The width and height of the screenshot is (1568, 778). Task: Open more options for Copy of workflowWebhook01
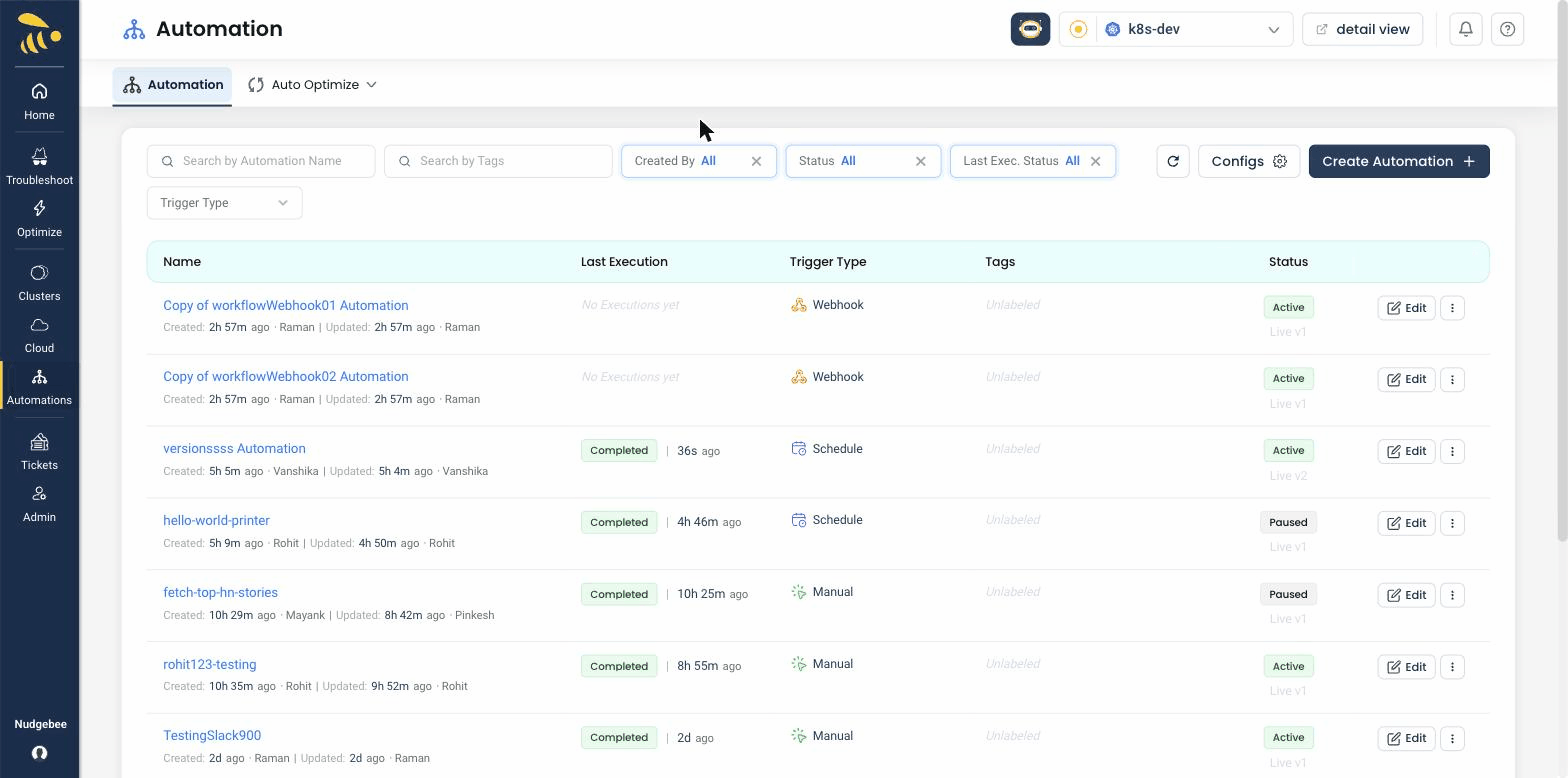[x=1452, y=308]
